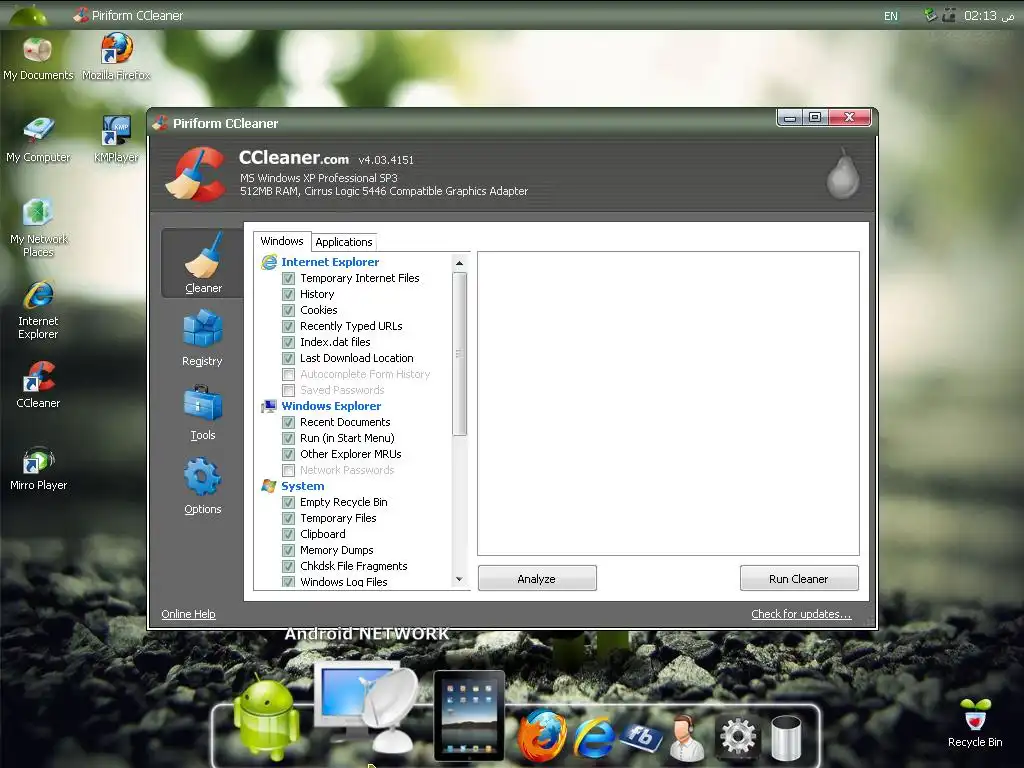Click the CCleaner logo in header

196,174
